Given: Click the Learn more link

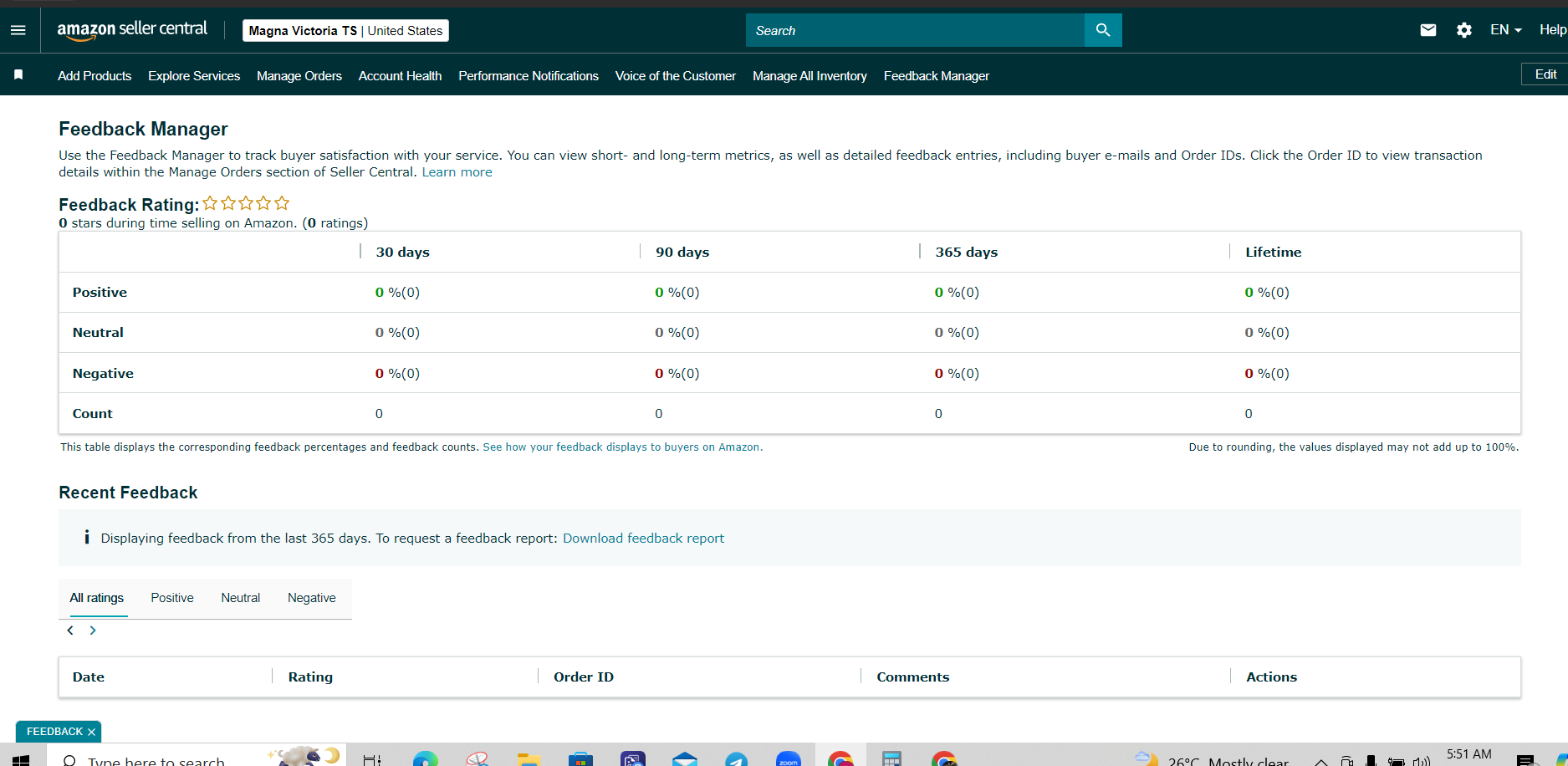Looking at the screenshot, I should coord(457,172).
